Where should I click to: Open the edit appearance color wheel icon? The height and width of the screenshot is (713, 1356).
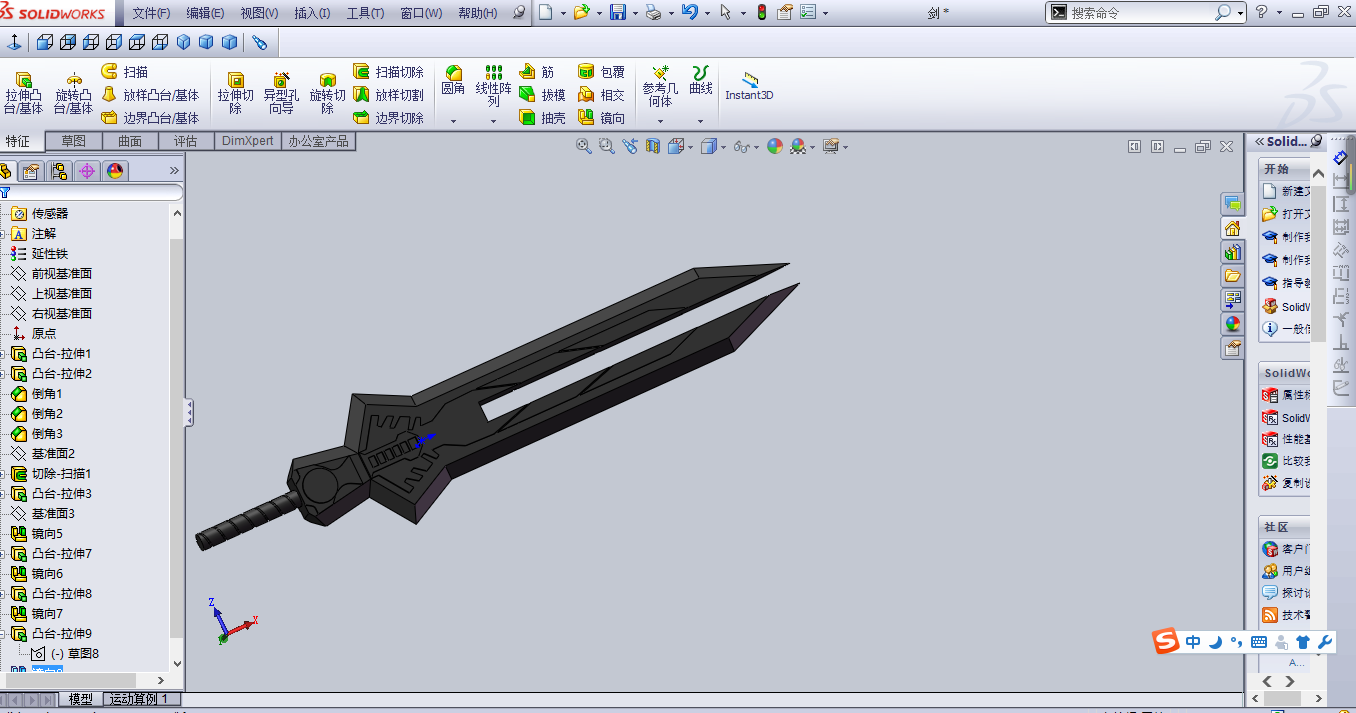tap(775, 146)
